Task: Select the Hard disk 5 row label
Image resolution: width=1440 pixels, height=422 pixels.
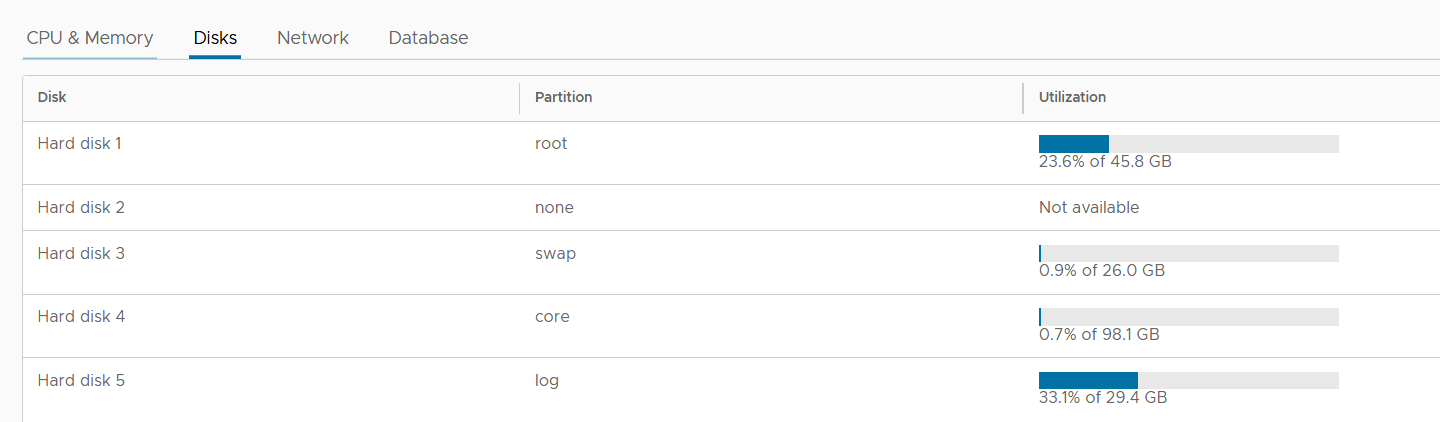Action: pyautogui.click(x=81, y=380)
